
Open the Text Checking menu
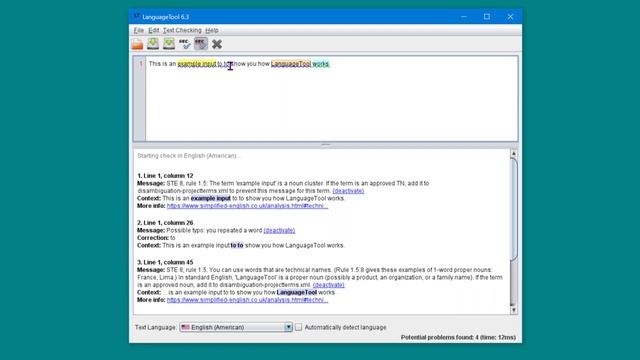[182, 30]
